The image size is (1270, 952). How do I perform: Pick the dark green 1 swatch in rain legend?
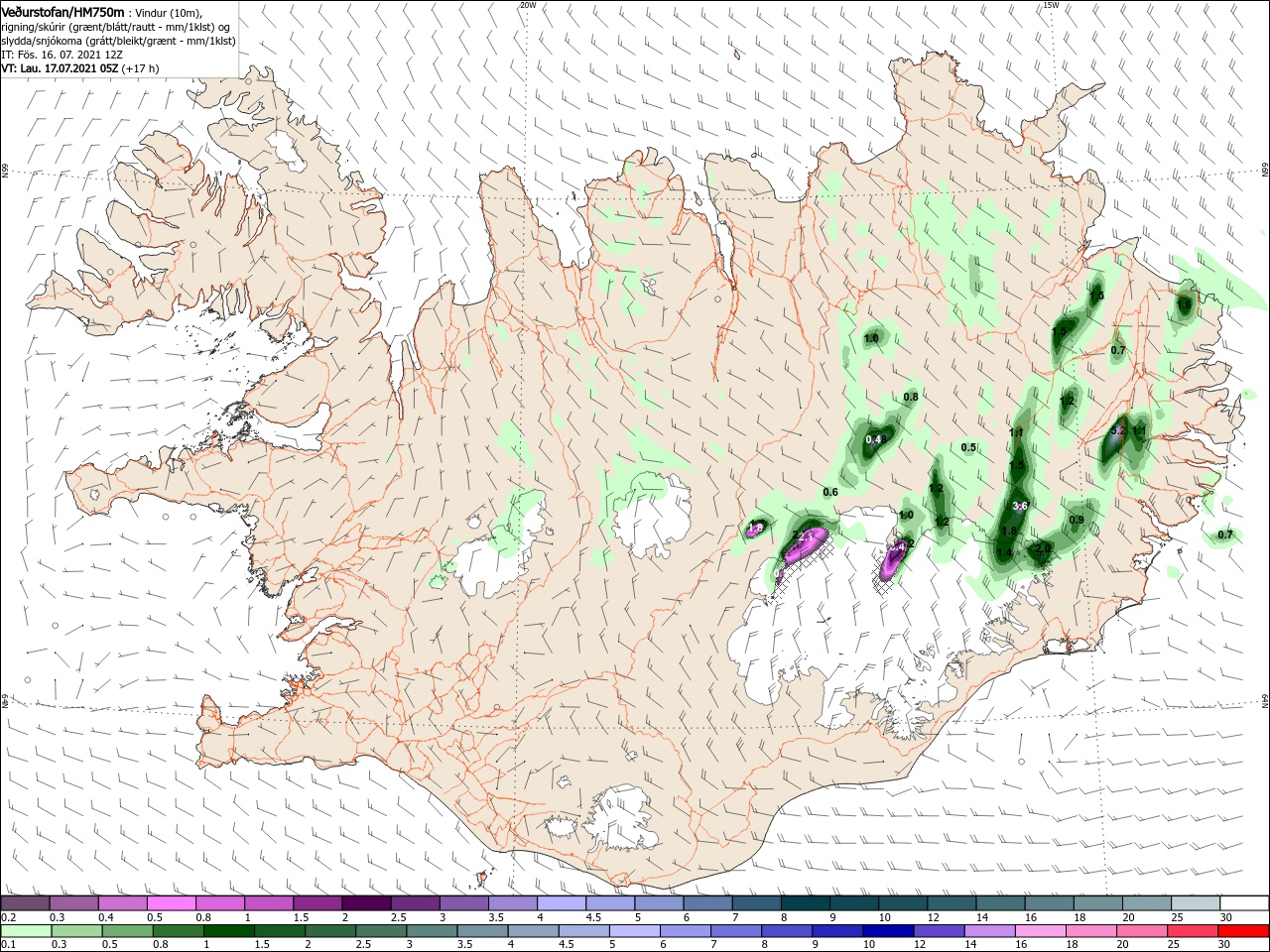click(x=227, y=931)
